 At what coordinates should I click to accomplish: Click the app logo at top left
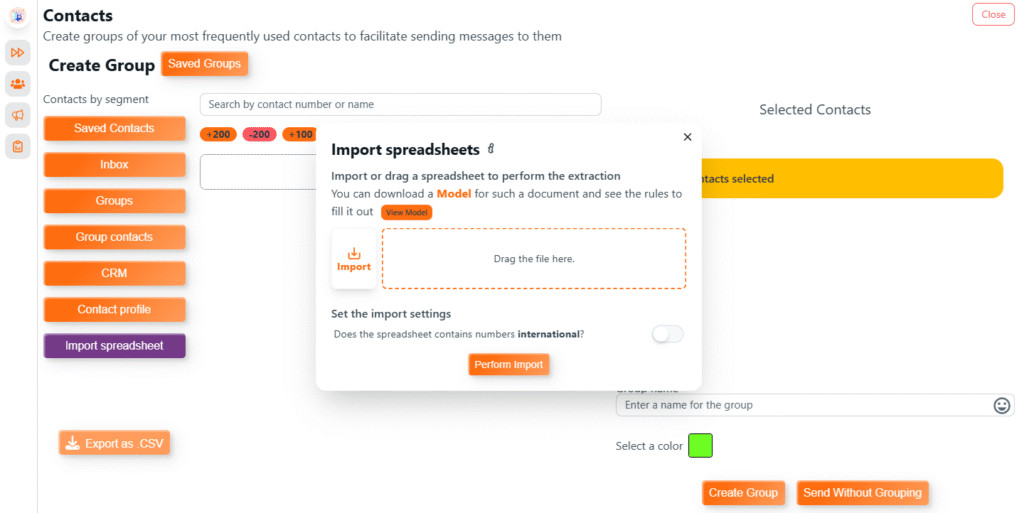click(x=18, y=16)
